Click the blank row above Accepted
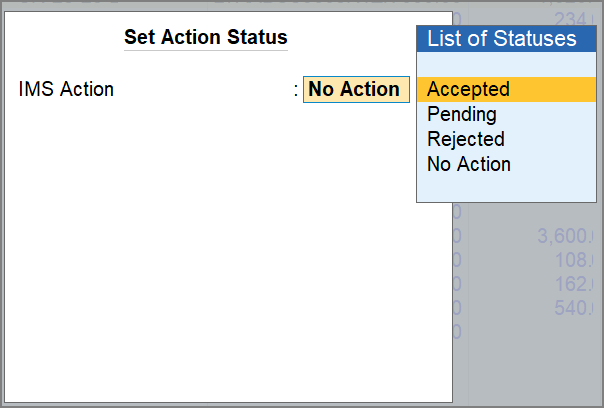Viewport: 604px width, 408px height. (506, 65)
